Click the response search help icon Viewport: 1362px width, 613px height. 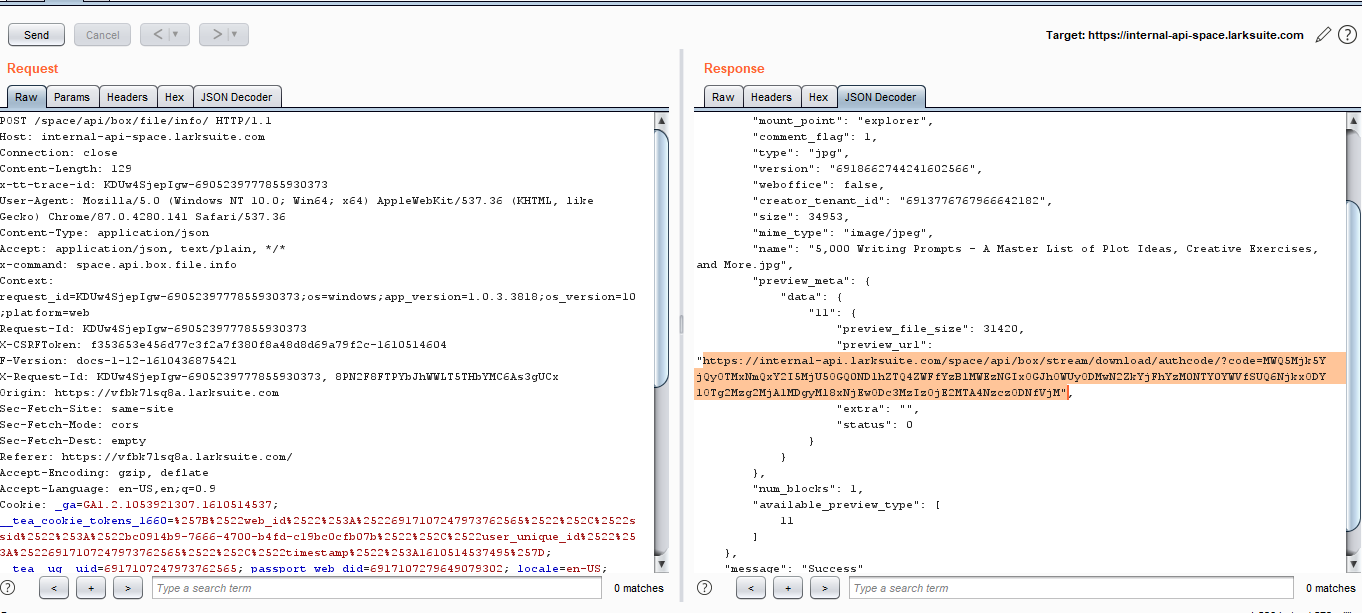point(706,588)
